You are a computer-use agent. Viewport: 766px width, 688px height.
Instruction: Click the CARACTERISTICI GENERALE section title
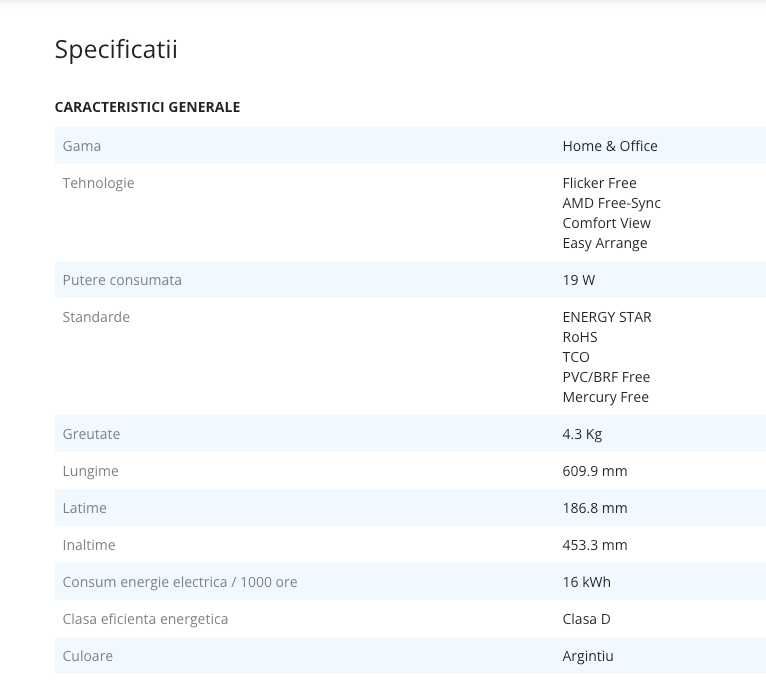click(147, 107)
